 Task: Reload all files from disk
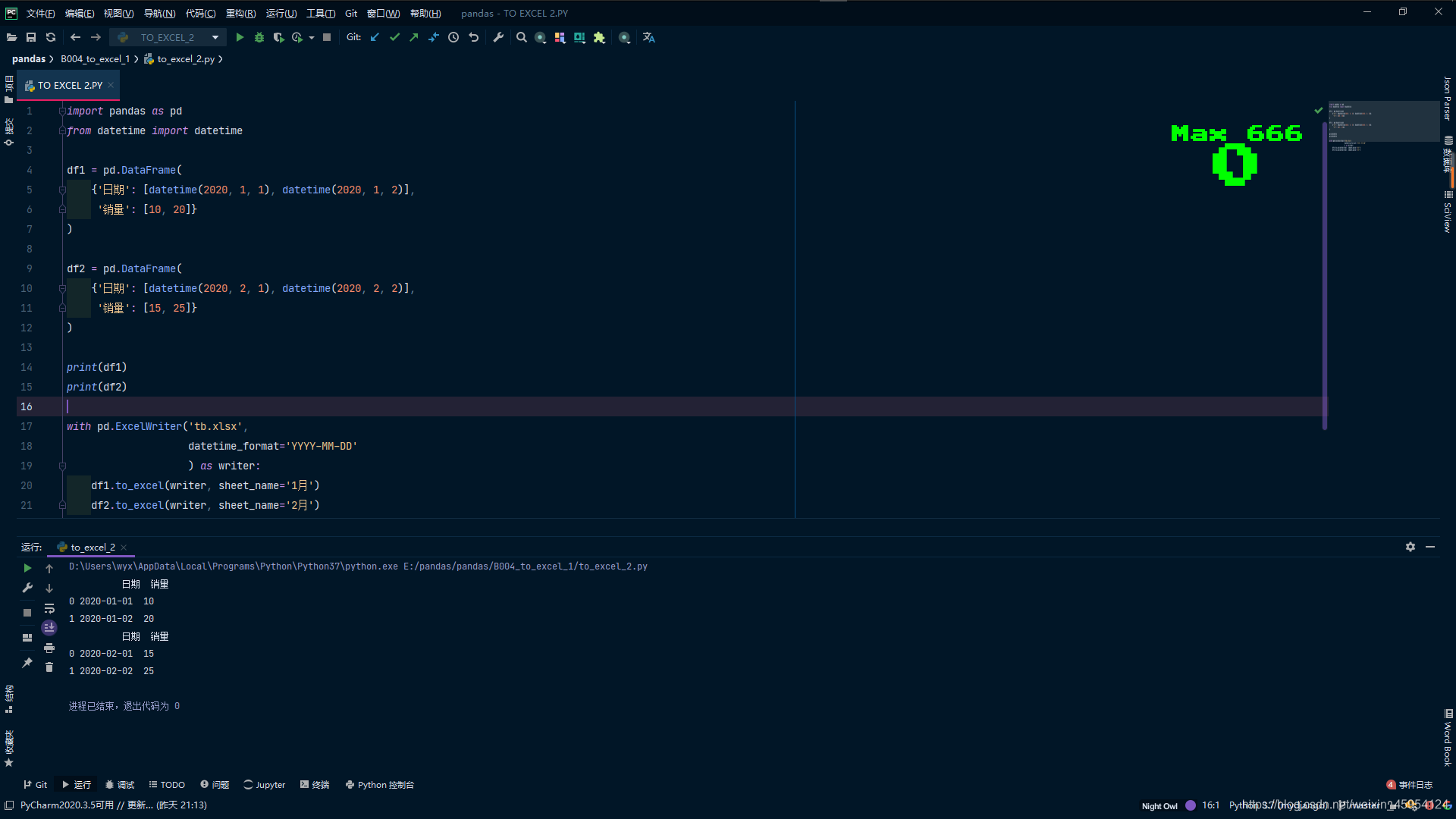tap(51, 37)
